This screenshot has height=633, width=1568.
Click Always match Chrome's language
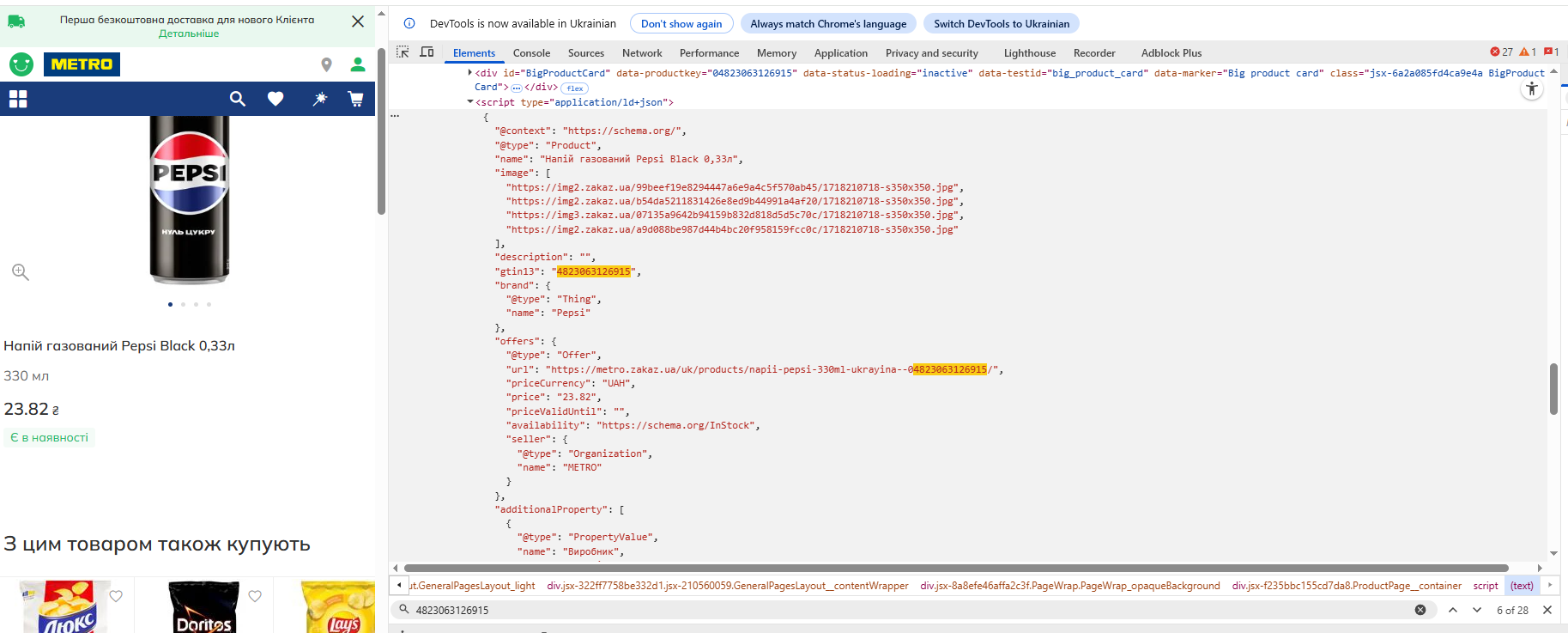828,23
